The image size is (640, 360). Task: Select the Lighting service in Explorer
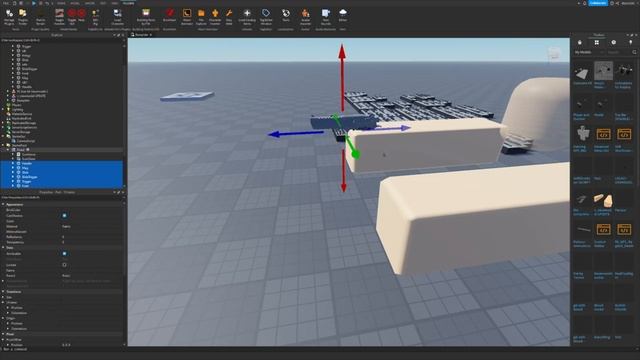coord(17,109)
